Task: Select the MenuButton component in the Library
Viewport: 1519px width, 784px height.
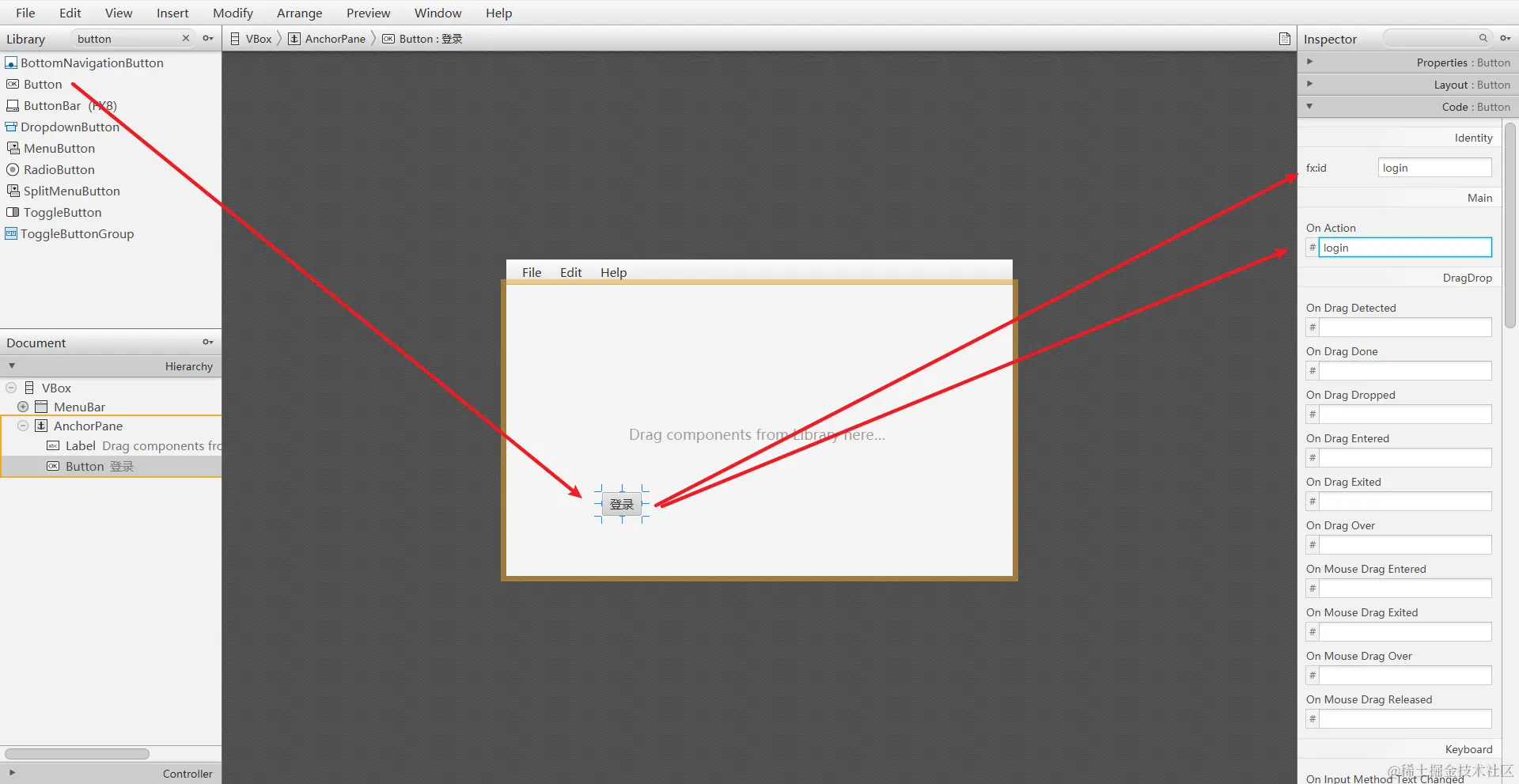Action: click(x=59, y=148)
